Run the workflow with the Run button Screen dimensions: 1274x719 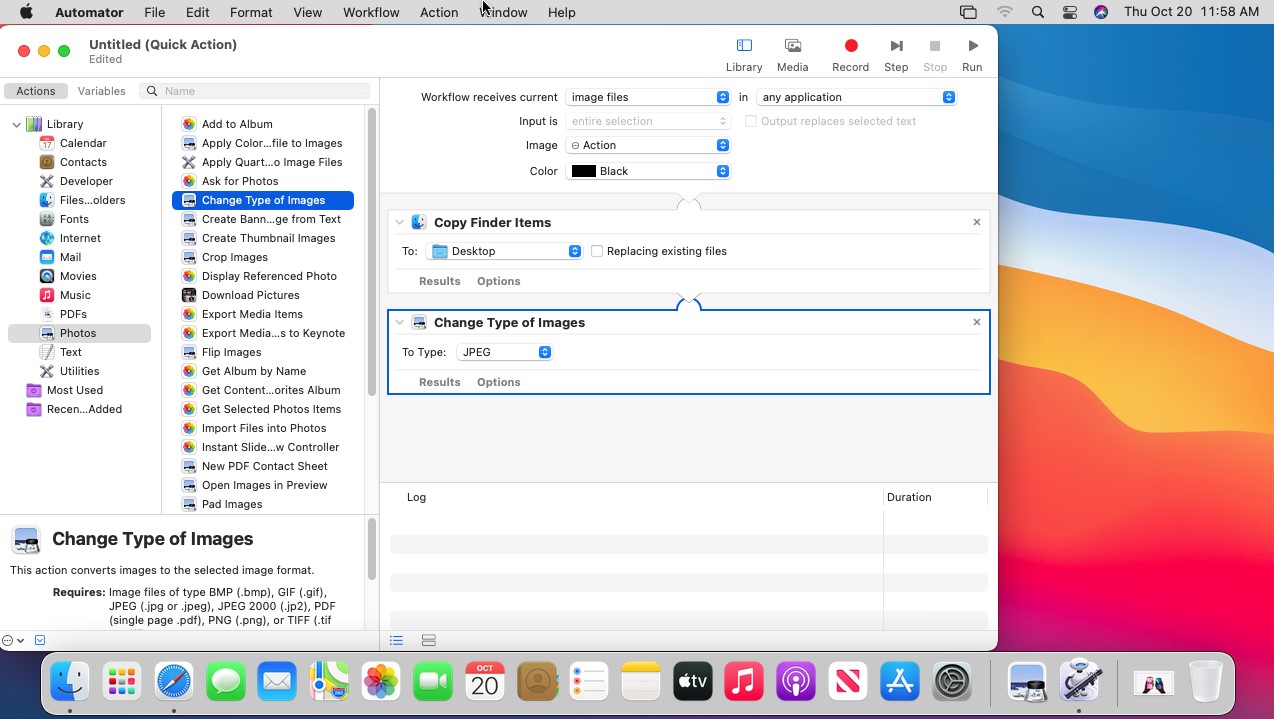pos(972,55)
